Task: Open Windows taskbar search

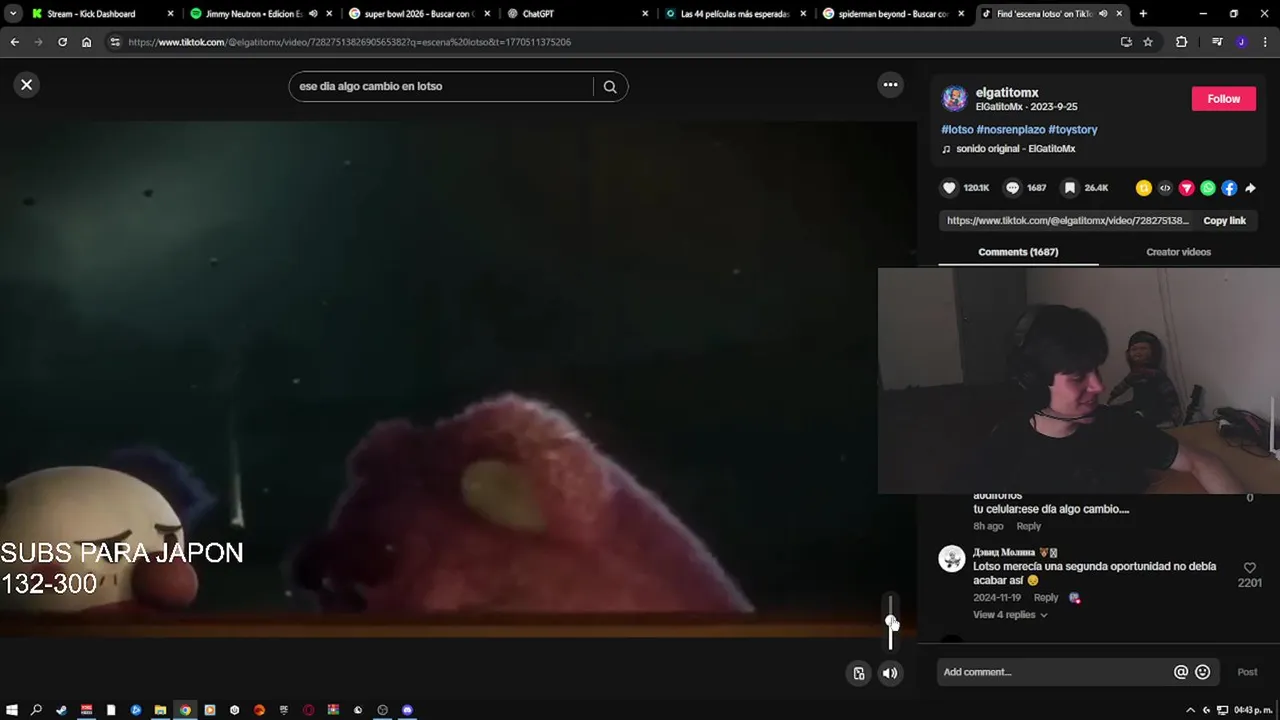Action: coord(36,710)
